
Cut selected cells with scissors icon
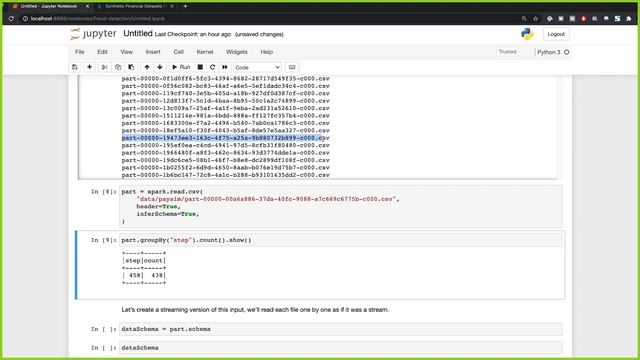[104, 67]
